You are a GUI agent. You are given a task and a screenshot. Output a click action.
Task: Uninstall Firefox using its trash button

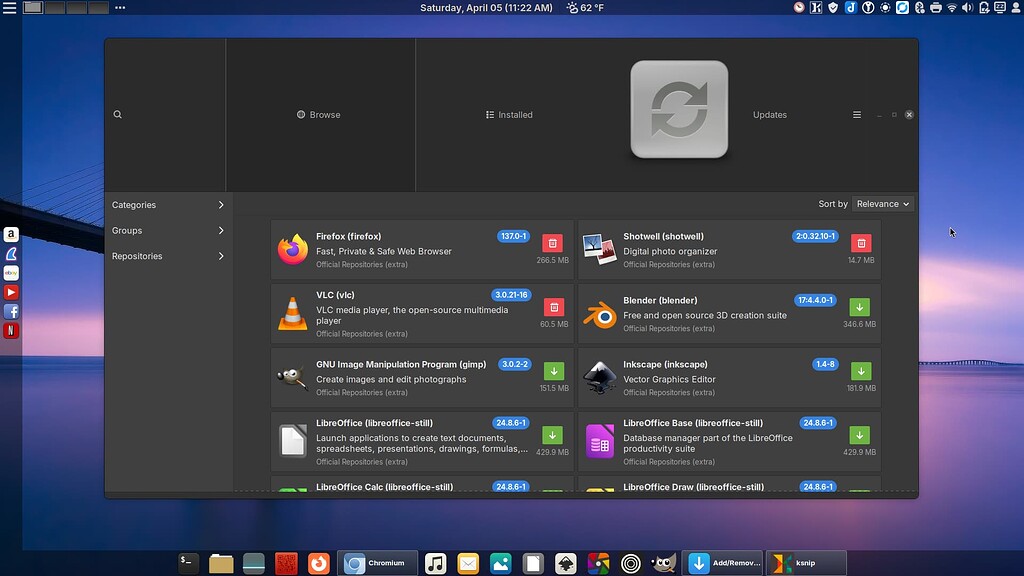click(553, 243)
